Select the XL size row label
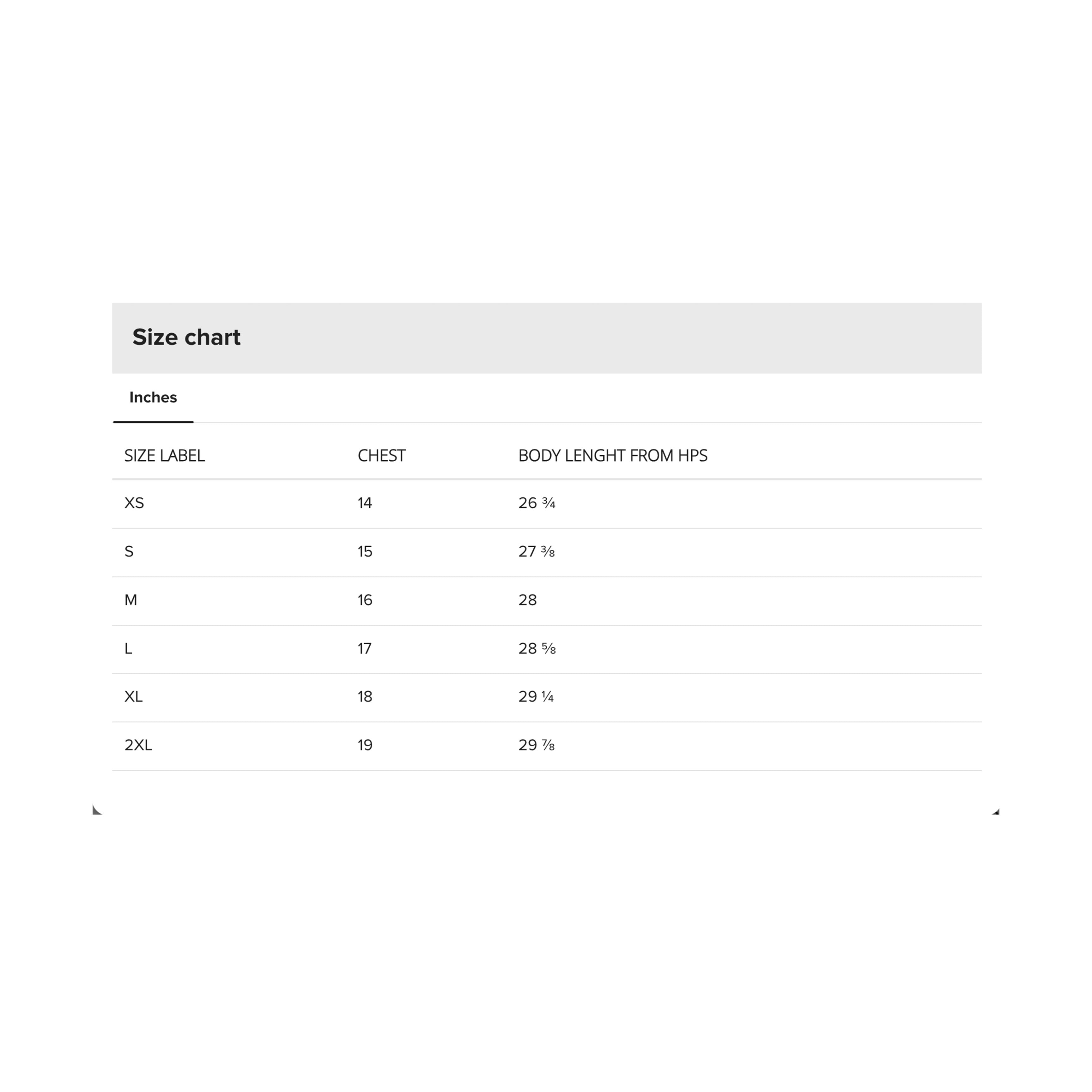The width and height of the screenshot is (1092, 1092). click(x=133, y=697)
